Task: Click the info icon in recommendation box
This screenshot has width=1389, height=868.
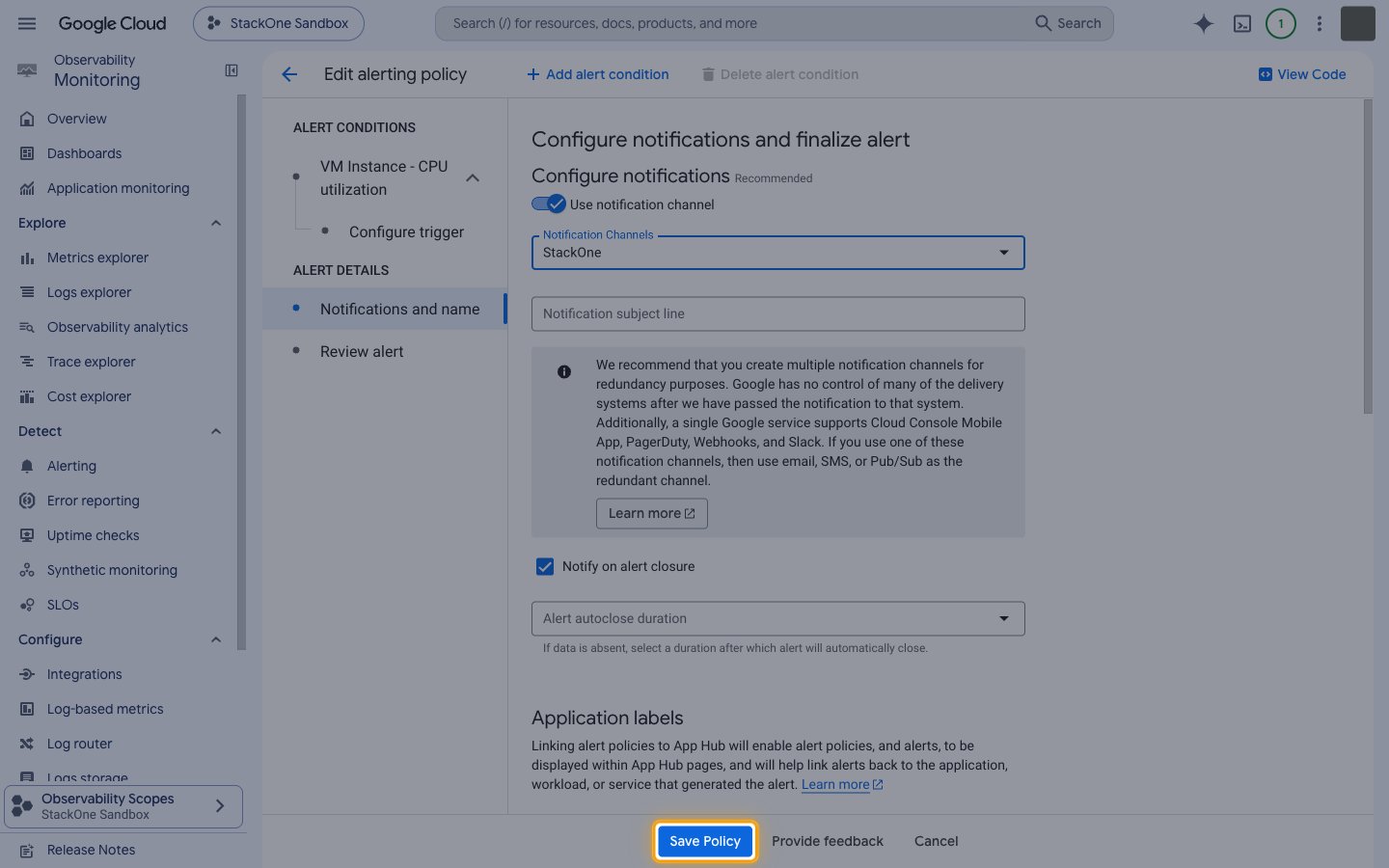Action: (564, 371)
